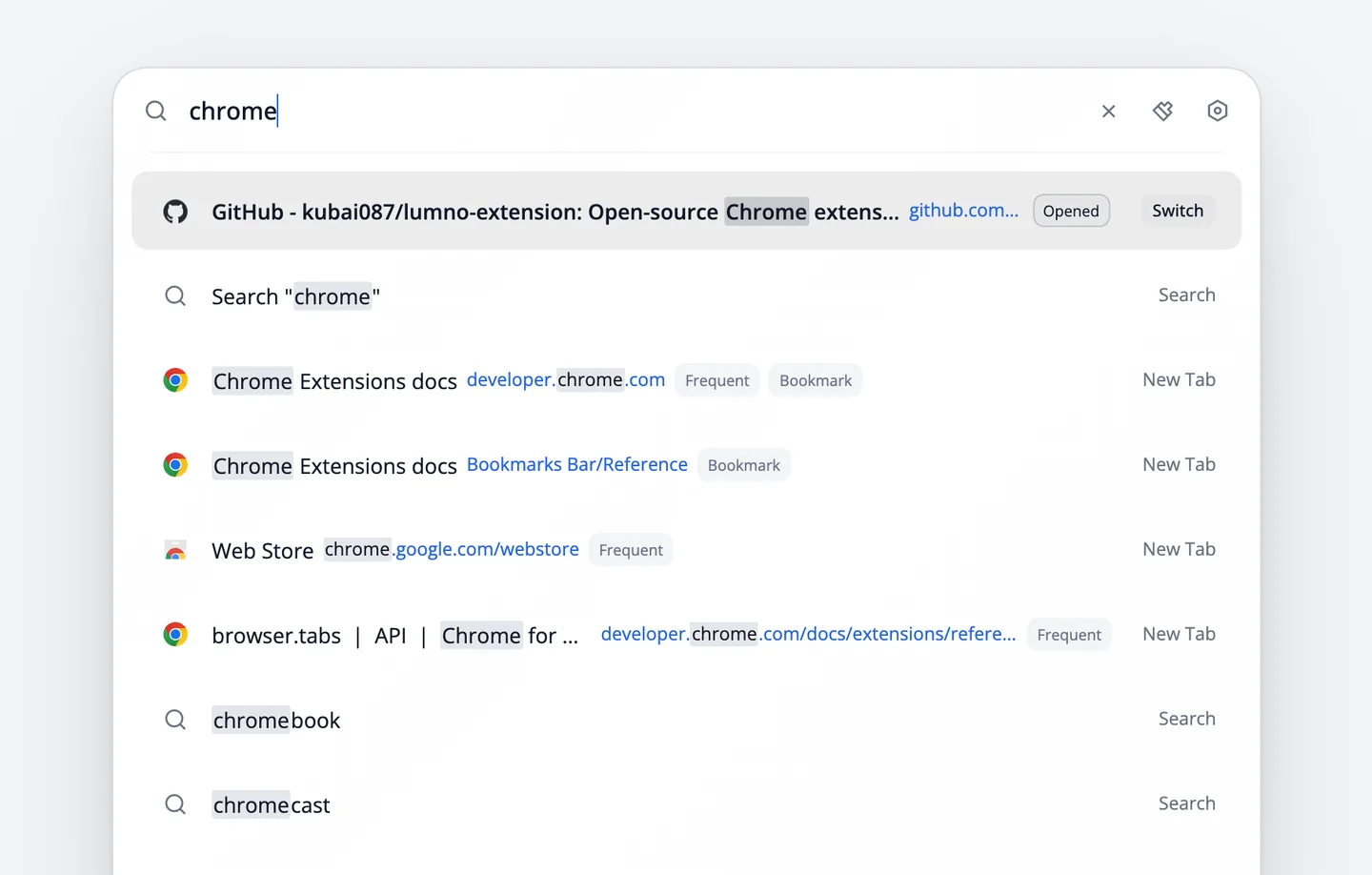Click Bookmark tag next to developer.chrome.com Frequent tag
This screenshot has height=875, width=1372.
[x=816, y=380]
